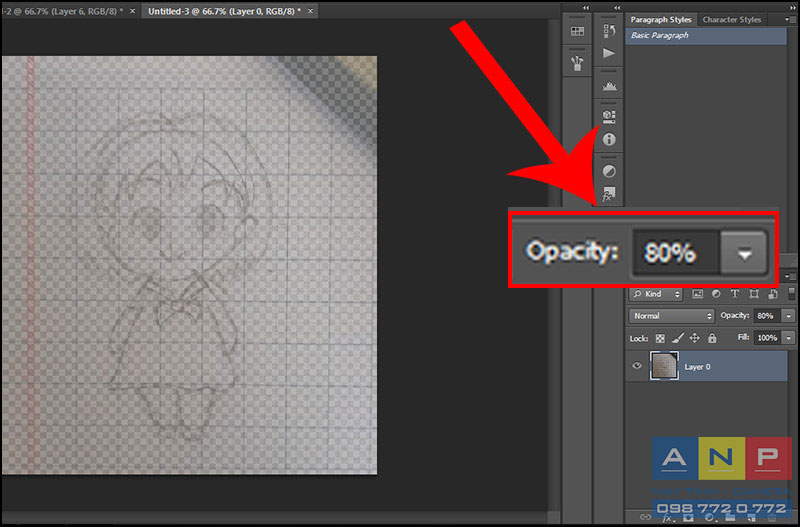Open the Histogram panel icon

click(x=609, y=86)
